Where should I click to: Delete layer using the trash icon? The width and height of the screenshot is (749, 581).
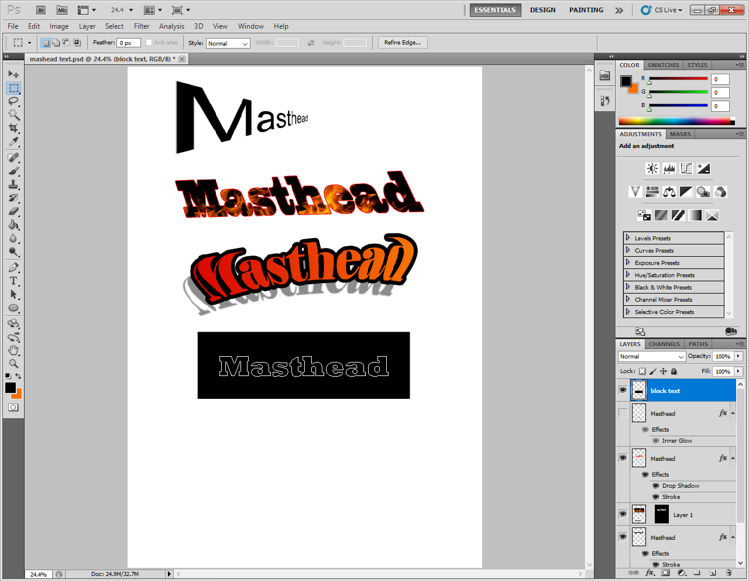pos(728,572)
